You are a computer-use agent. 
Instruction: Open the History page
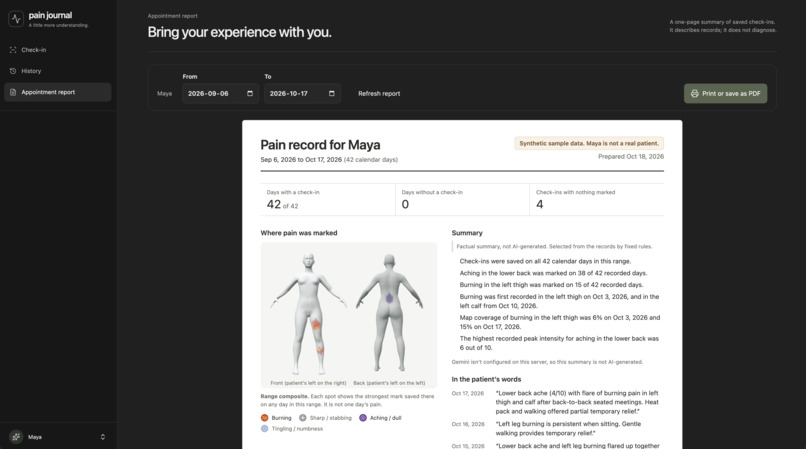pos(58,71)
